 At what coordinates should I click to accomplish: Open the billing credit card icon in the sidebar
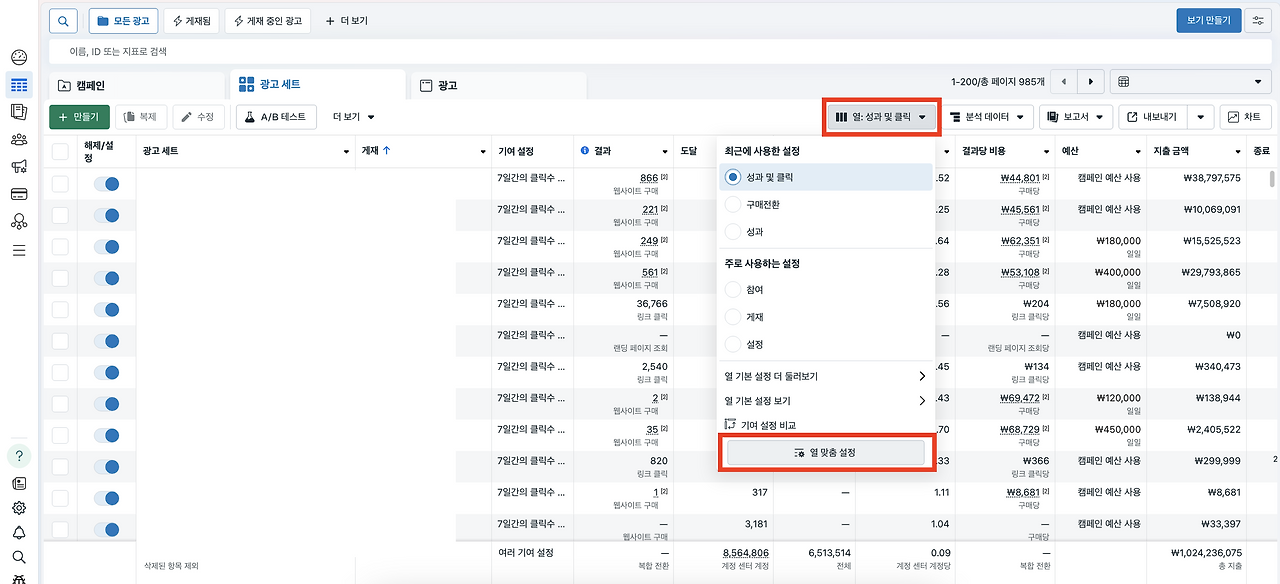tap(19, 194)
